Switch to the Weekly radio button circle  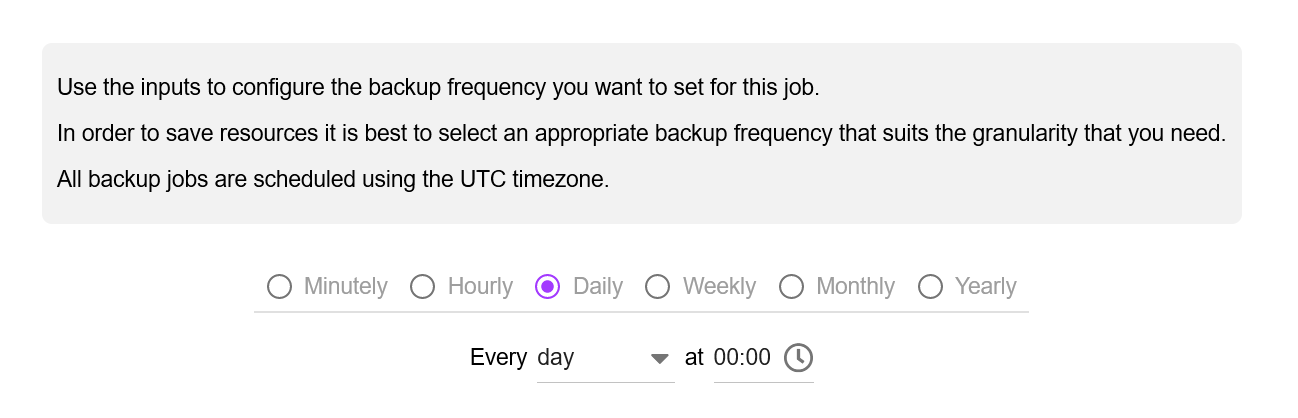pyautogui.click(x=657, y=287)
